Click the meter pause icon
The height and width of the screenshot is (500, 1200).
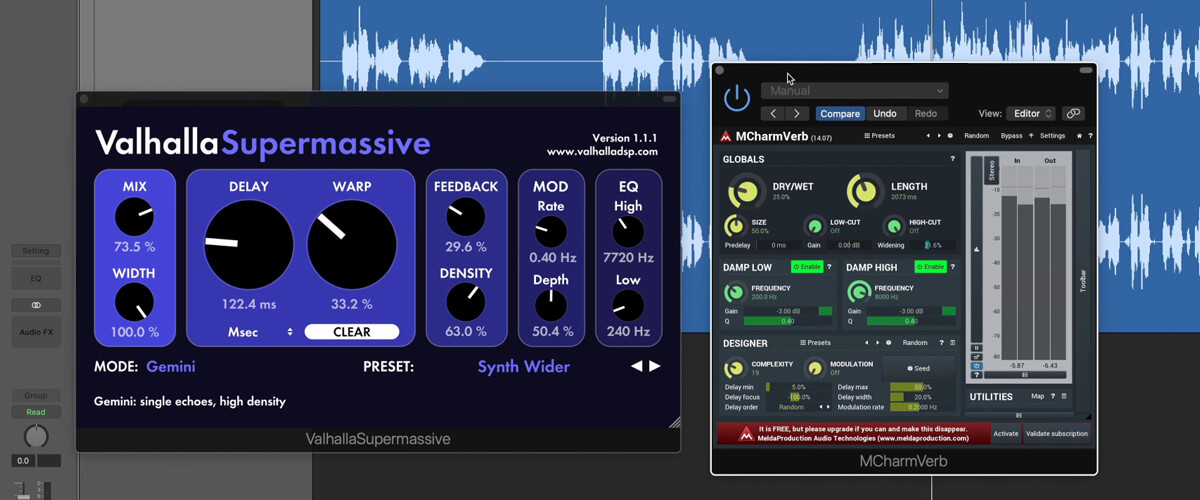[976, 348]
